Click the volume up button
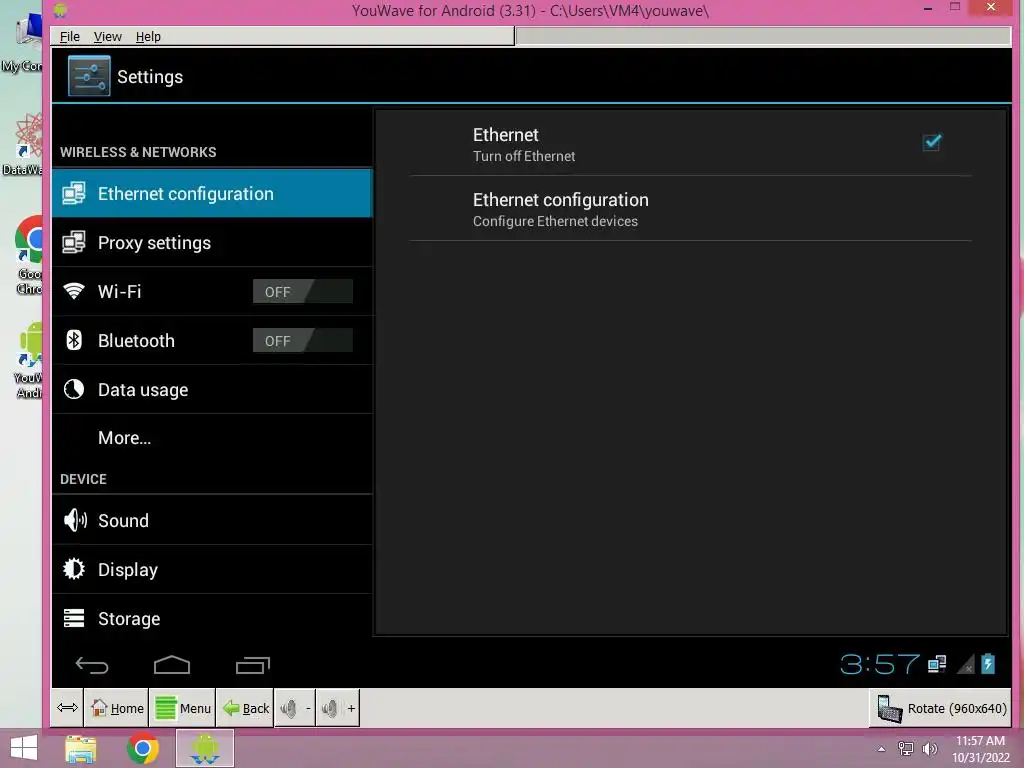Image resolution: width=1024 pixels, height=768 pixels. (338, 708)
